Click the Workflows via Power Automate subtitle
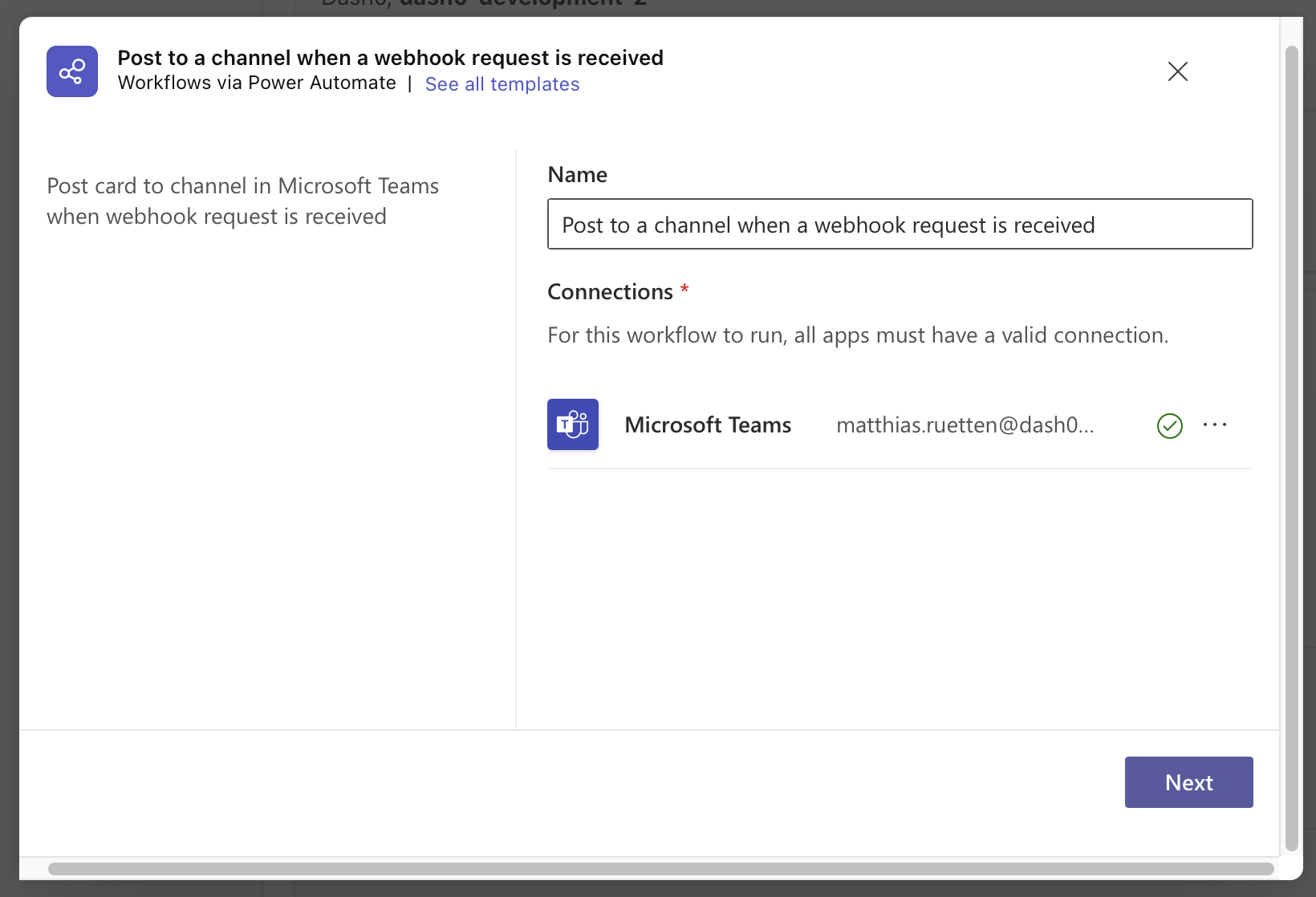The height and width of the screenshot is (897, 1316). [257, 83]
